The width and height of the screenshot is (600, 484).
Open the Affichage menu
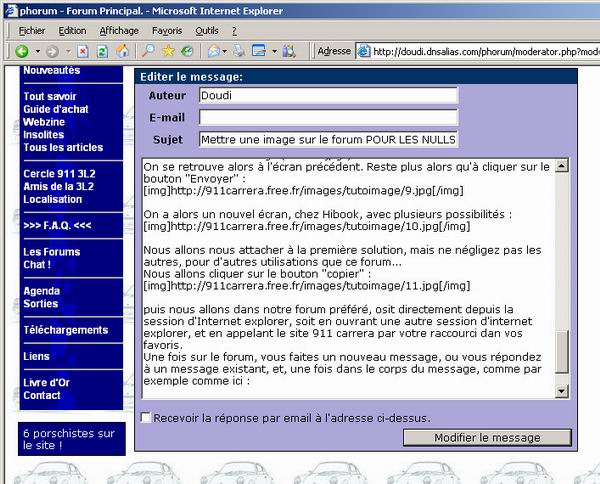coord(119,31)
